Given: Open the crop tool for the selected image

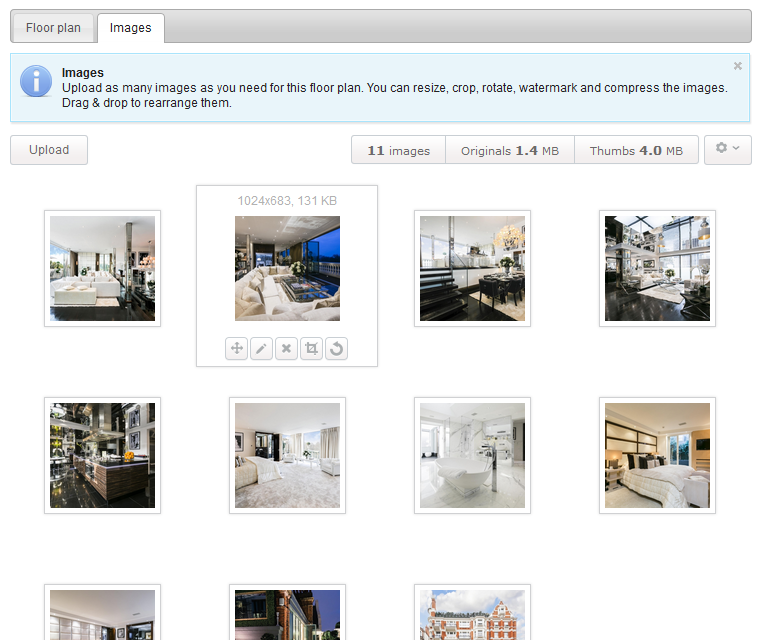Looking at the screenshot, I should 311,349.
